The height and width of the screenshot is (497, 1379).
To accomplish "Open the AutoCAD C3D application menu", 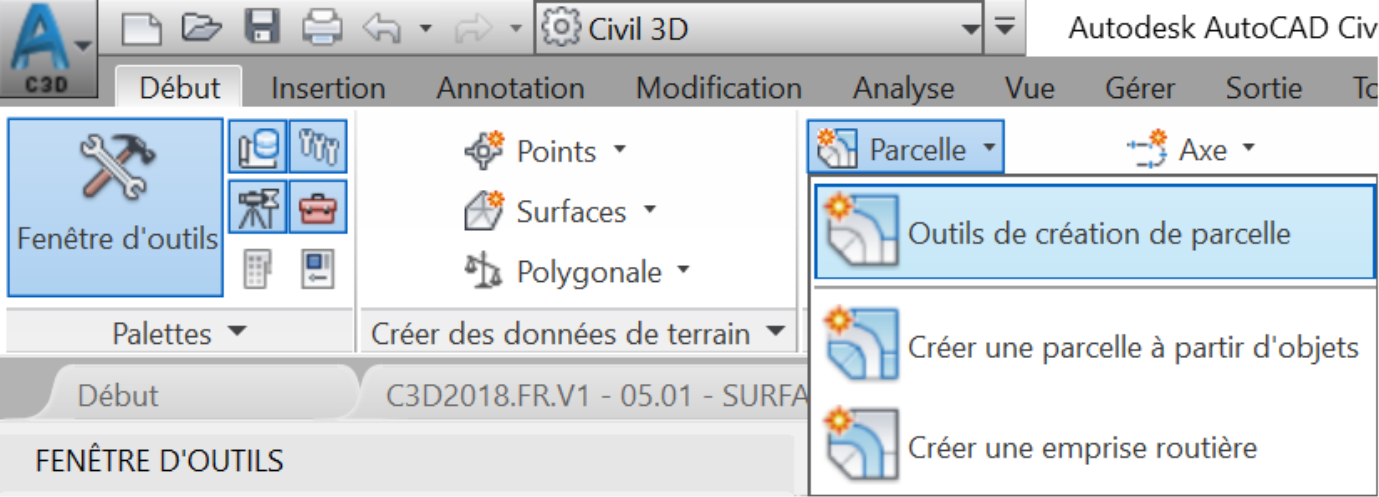I will pos(48,50).
